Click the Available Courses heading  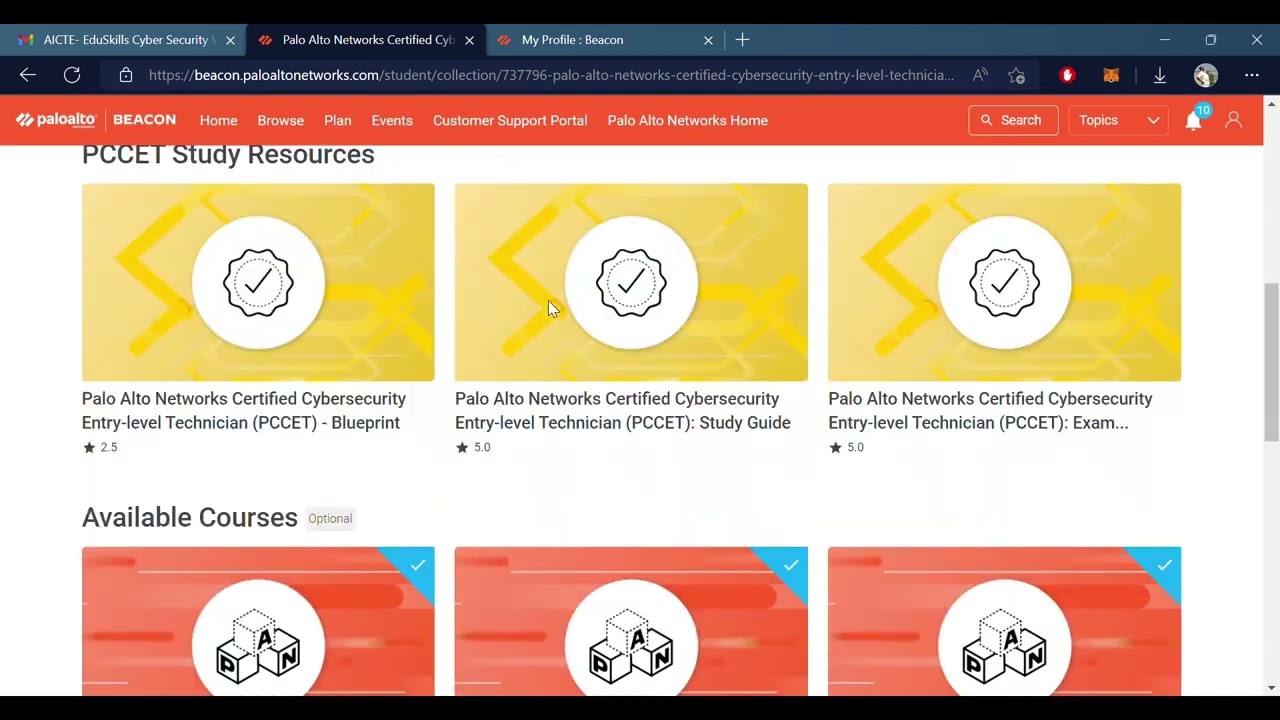(x=190, y=517)
